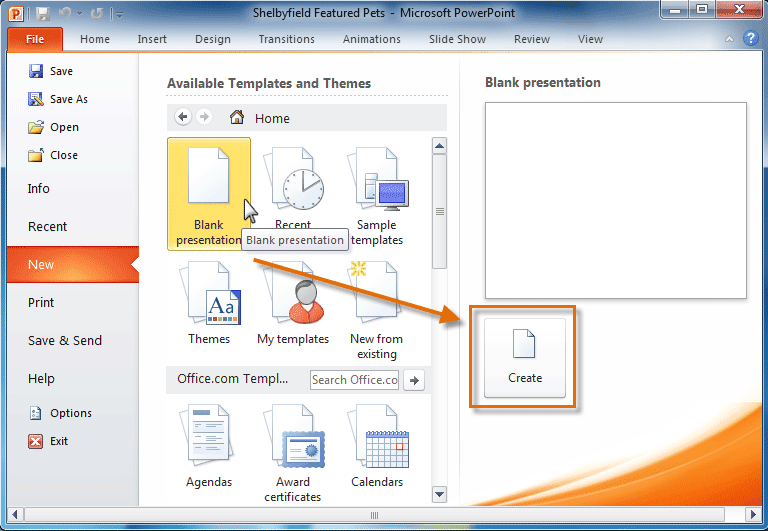Open Undo history dropdown arrow

[x=79, y=14]
